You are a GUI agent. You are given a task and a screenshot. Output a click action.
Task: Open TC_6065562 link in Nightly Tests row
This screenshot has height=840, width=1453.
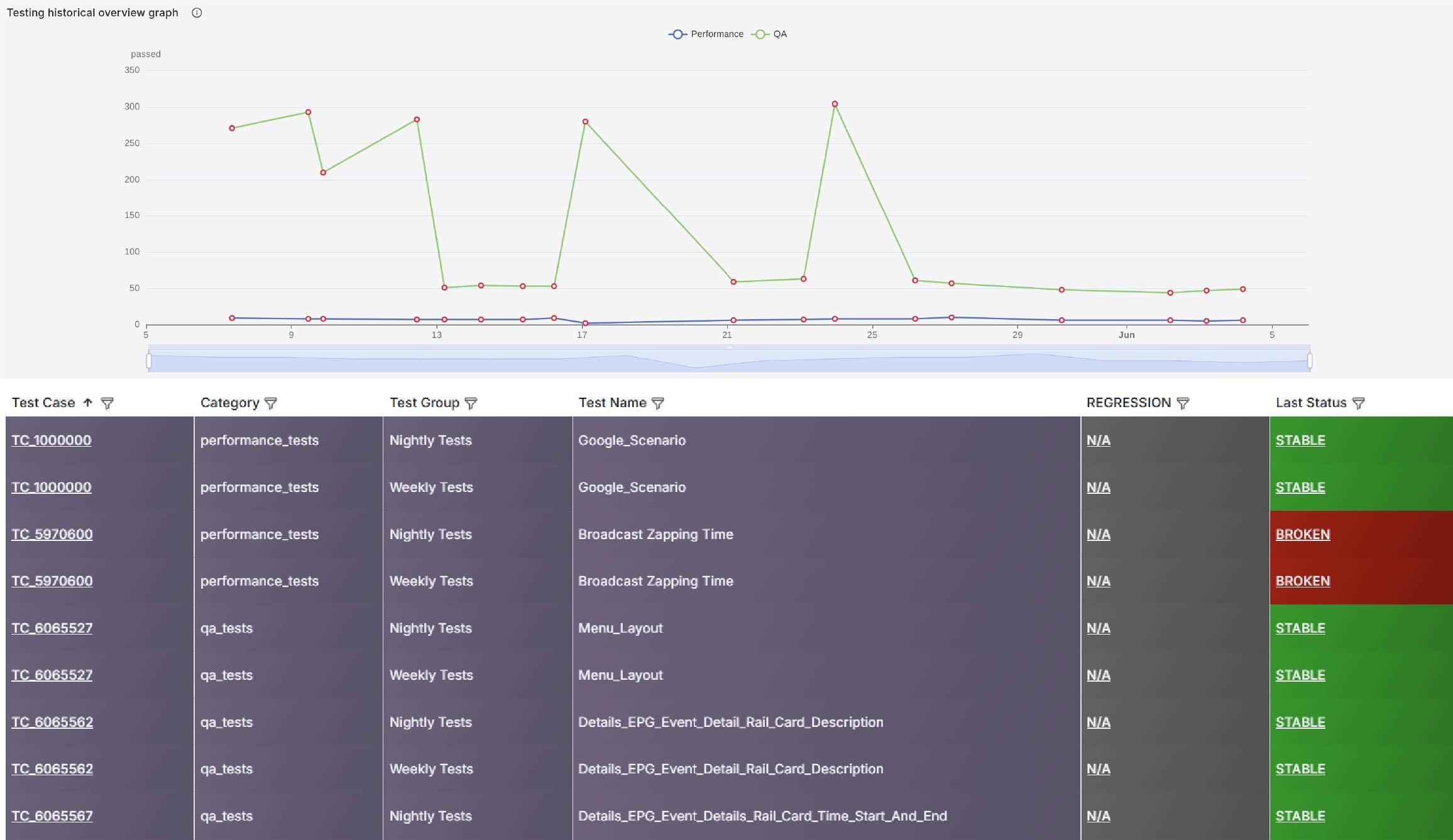point(52,723)
